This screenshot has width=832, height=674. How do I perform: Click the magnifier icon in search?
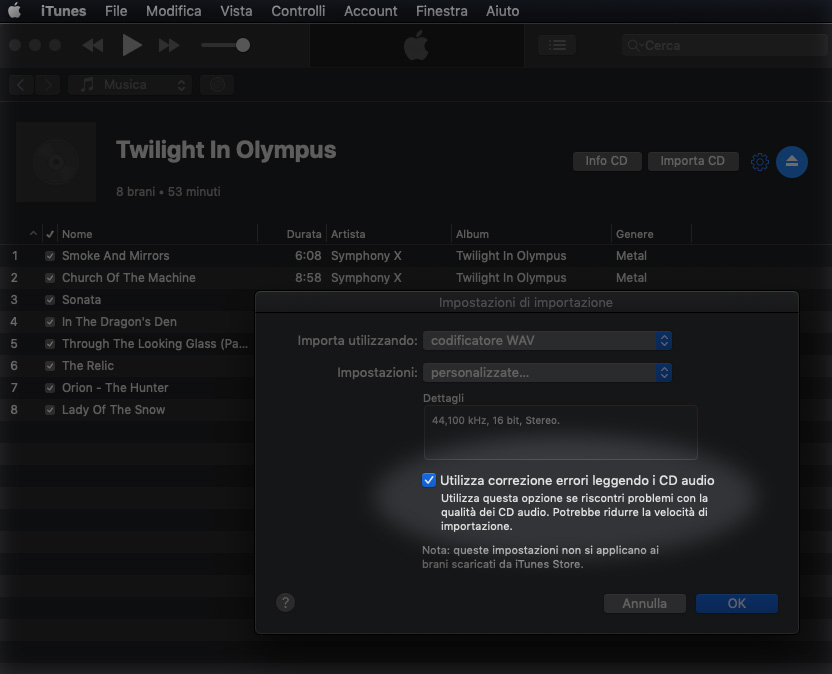[634, 45]
